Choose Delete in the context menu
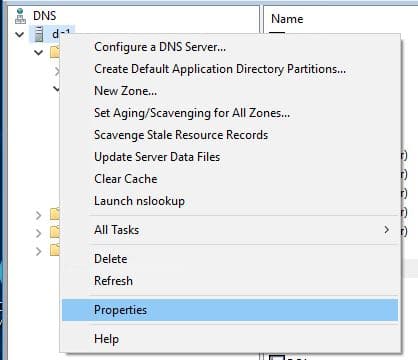 (230, 259)
